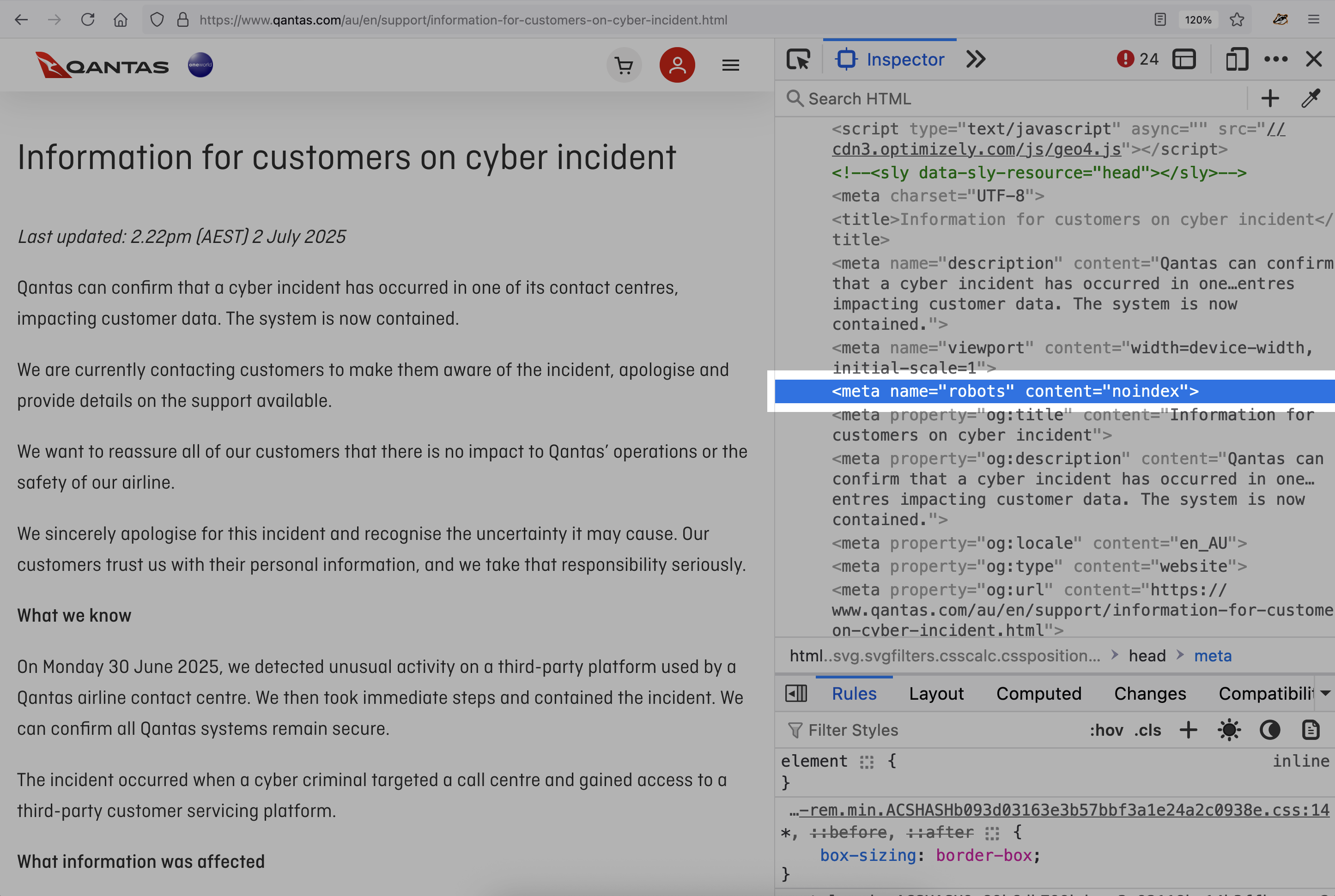This screenshot has width=1335, height=896.
Task: Switch to the Changes tab
Action: point(1150,694)
